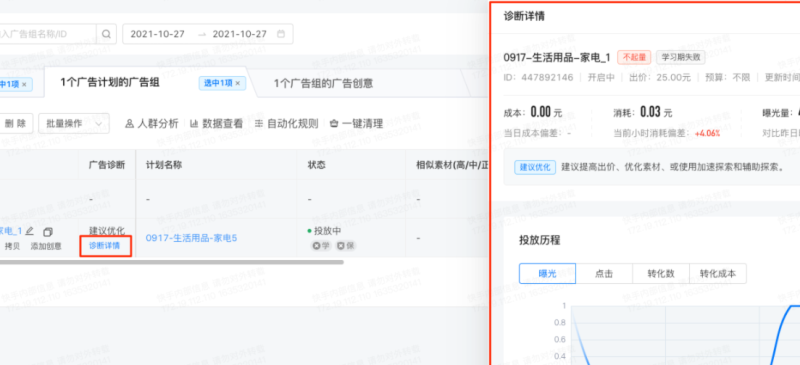Select the 转化成本 chart tab
This screenshot has width=800, height=365.
pyautogui.click(x=718, y=274)
